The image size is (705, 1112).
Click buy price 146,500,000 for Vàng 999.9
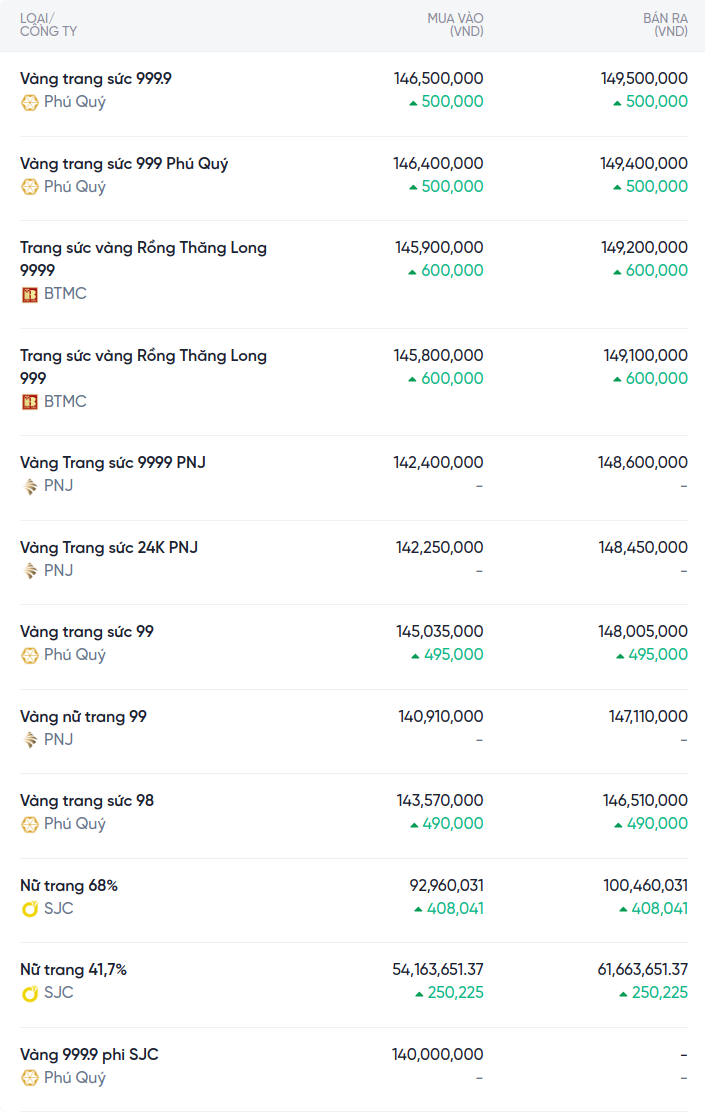pyautogui.click(x=438, y=78)
